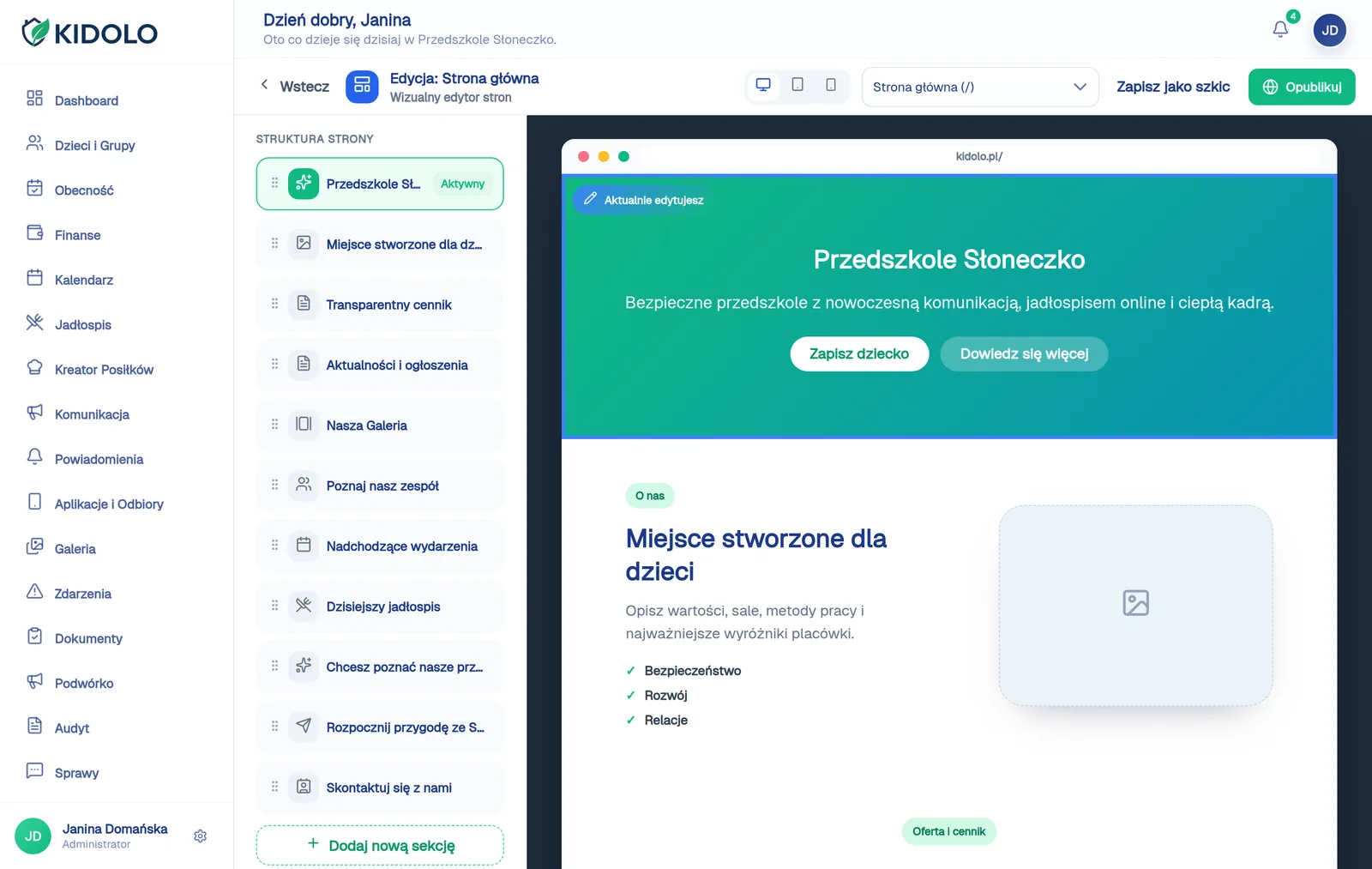Viewport: 1372px width, 869px height.
Task: Click the Powiadomienia bell icon in sidebar
Action: point(34,457)
